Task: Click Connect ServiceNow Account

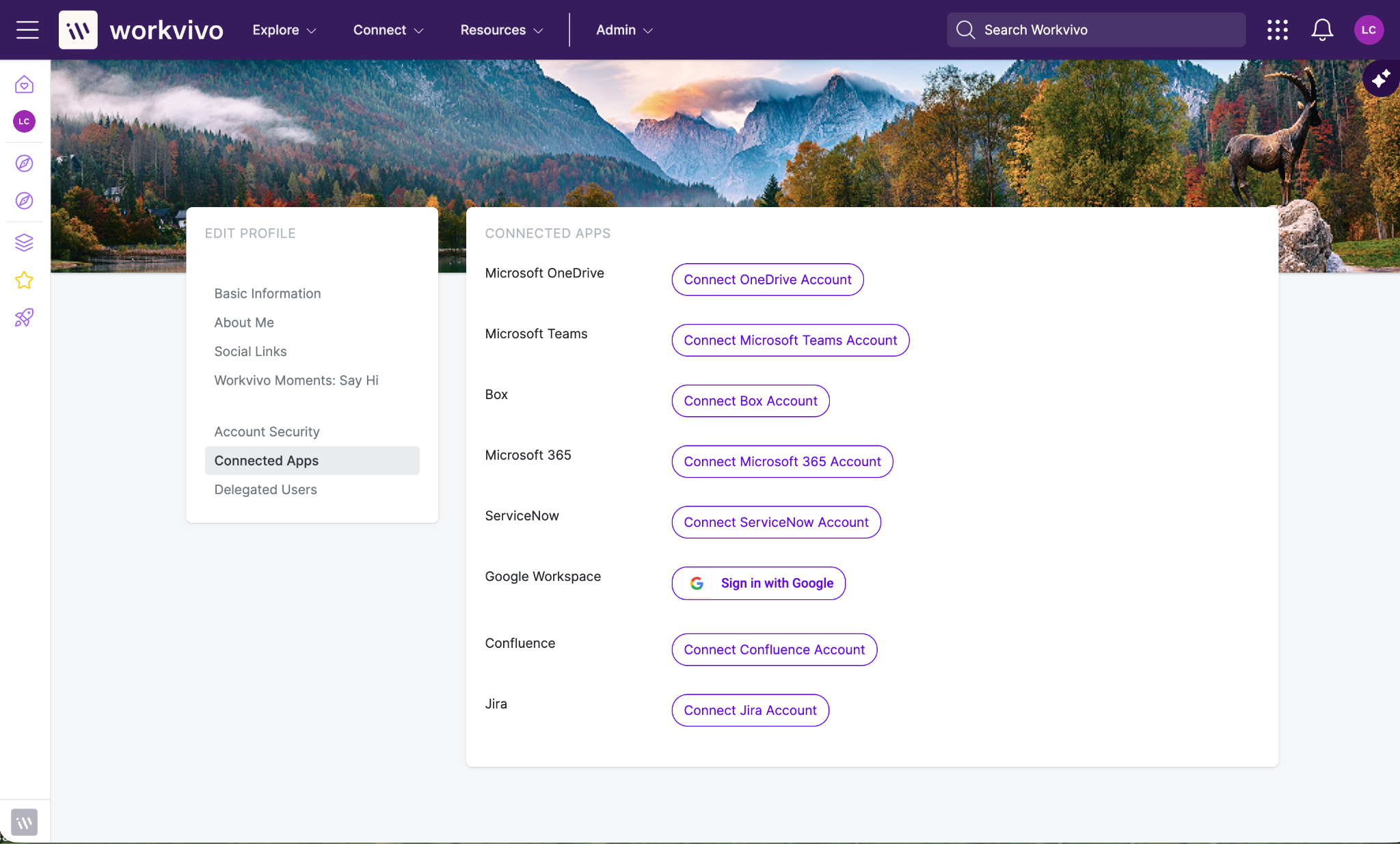Action: (x=776, y=522)
